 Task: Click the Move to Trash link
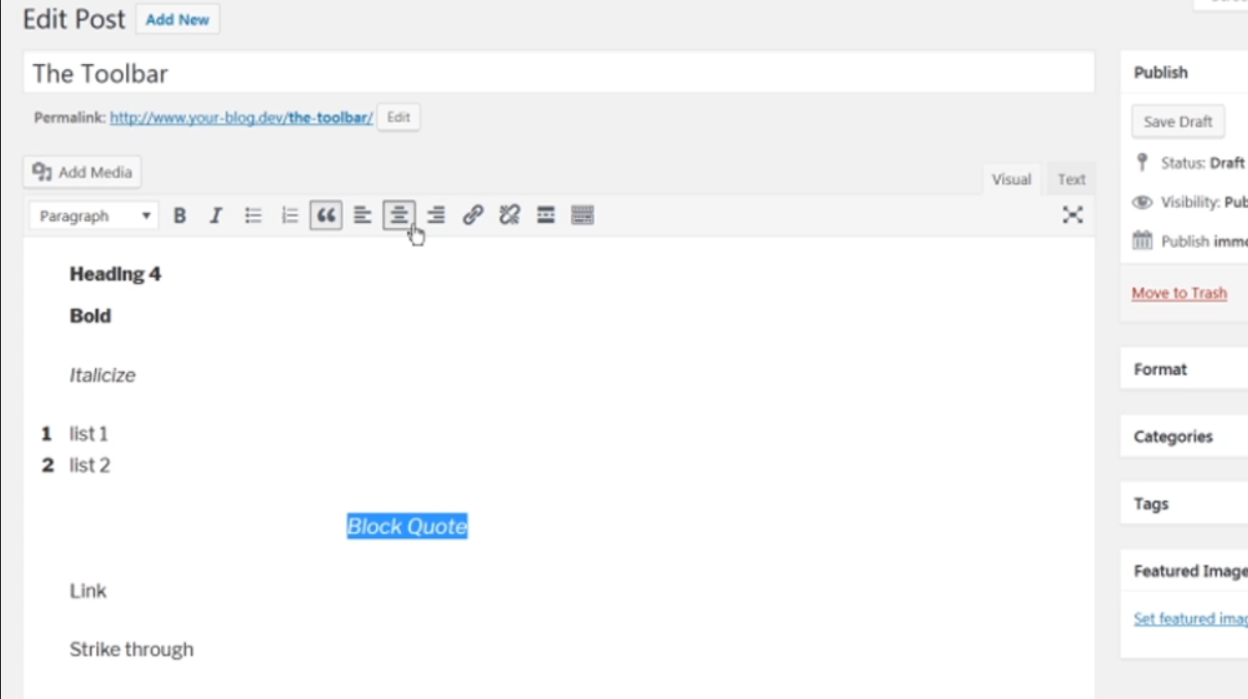pos(1179,293)
